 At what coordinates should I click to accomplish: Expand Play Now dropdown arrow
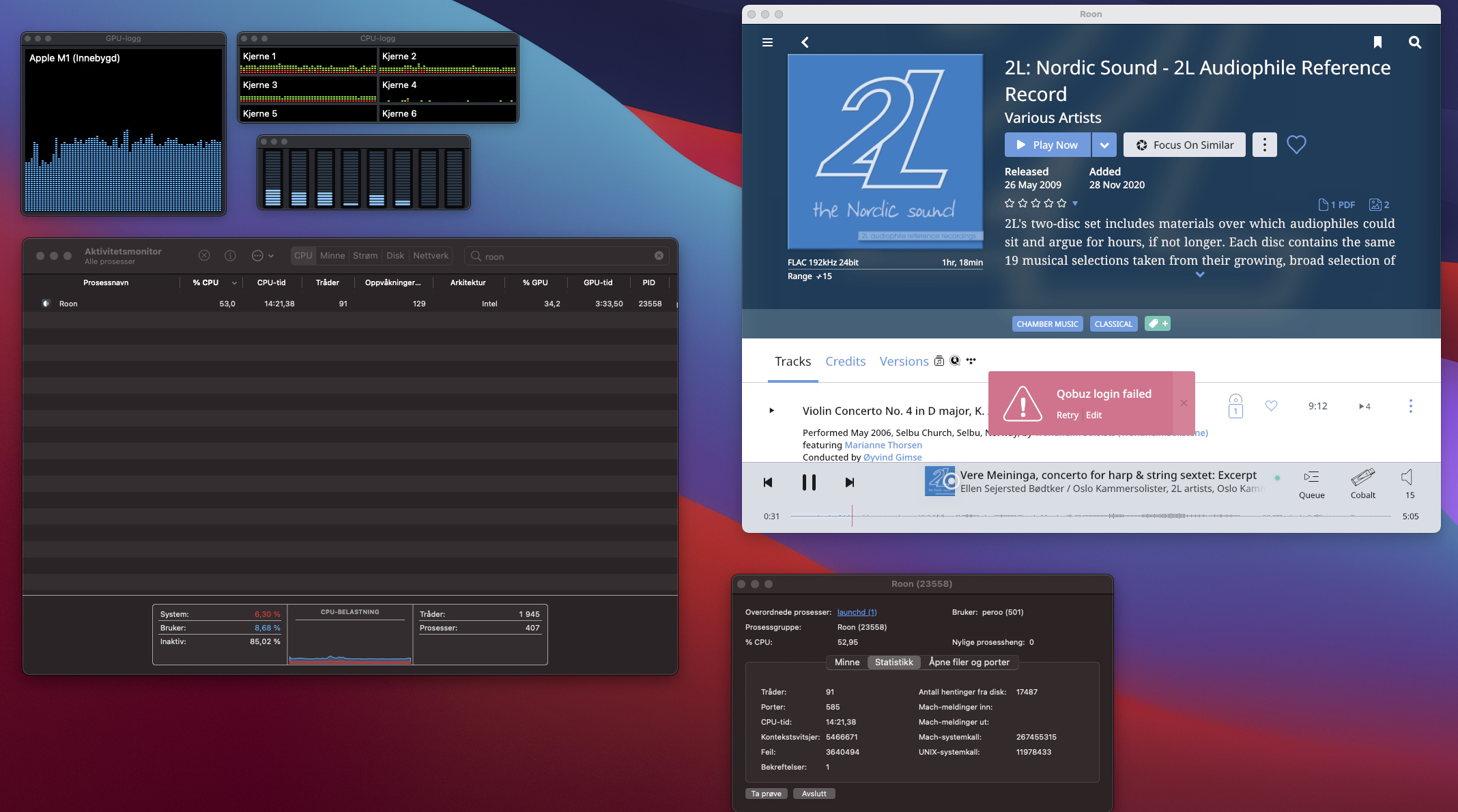tap(1104, 145)
